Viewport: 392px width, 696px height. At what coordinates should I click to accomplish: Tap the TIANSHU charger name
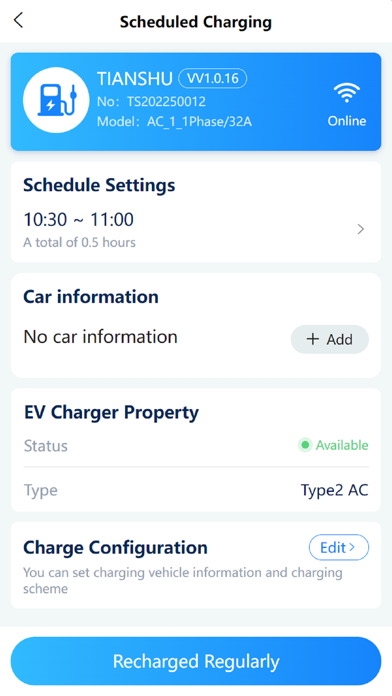coord(135,79)
